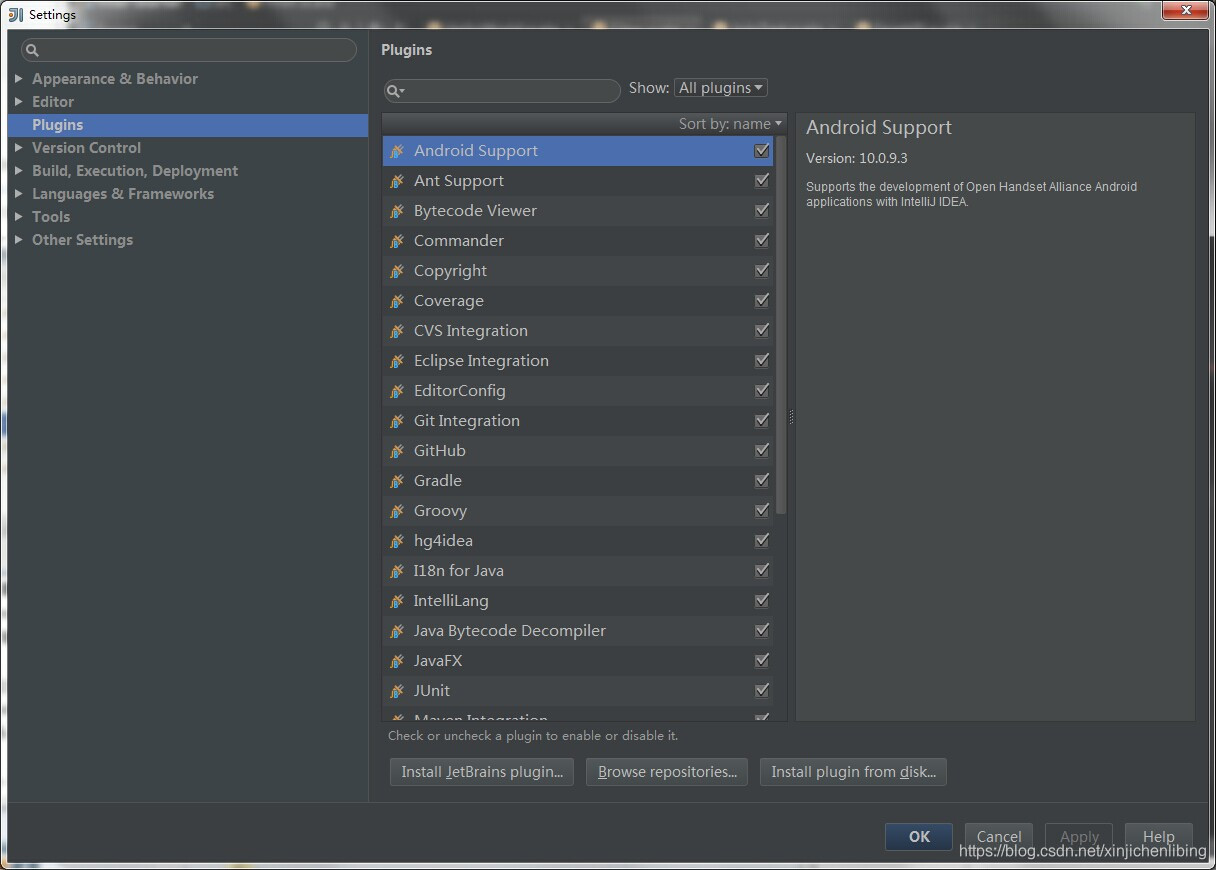Image resolution: width=1216 pixels, height=870 pixels.
Task: Click the CVS Integration plugin icon
Action: [397, 331]
